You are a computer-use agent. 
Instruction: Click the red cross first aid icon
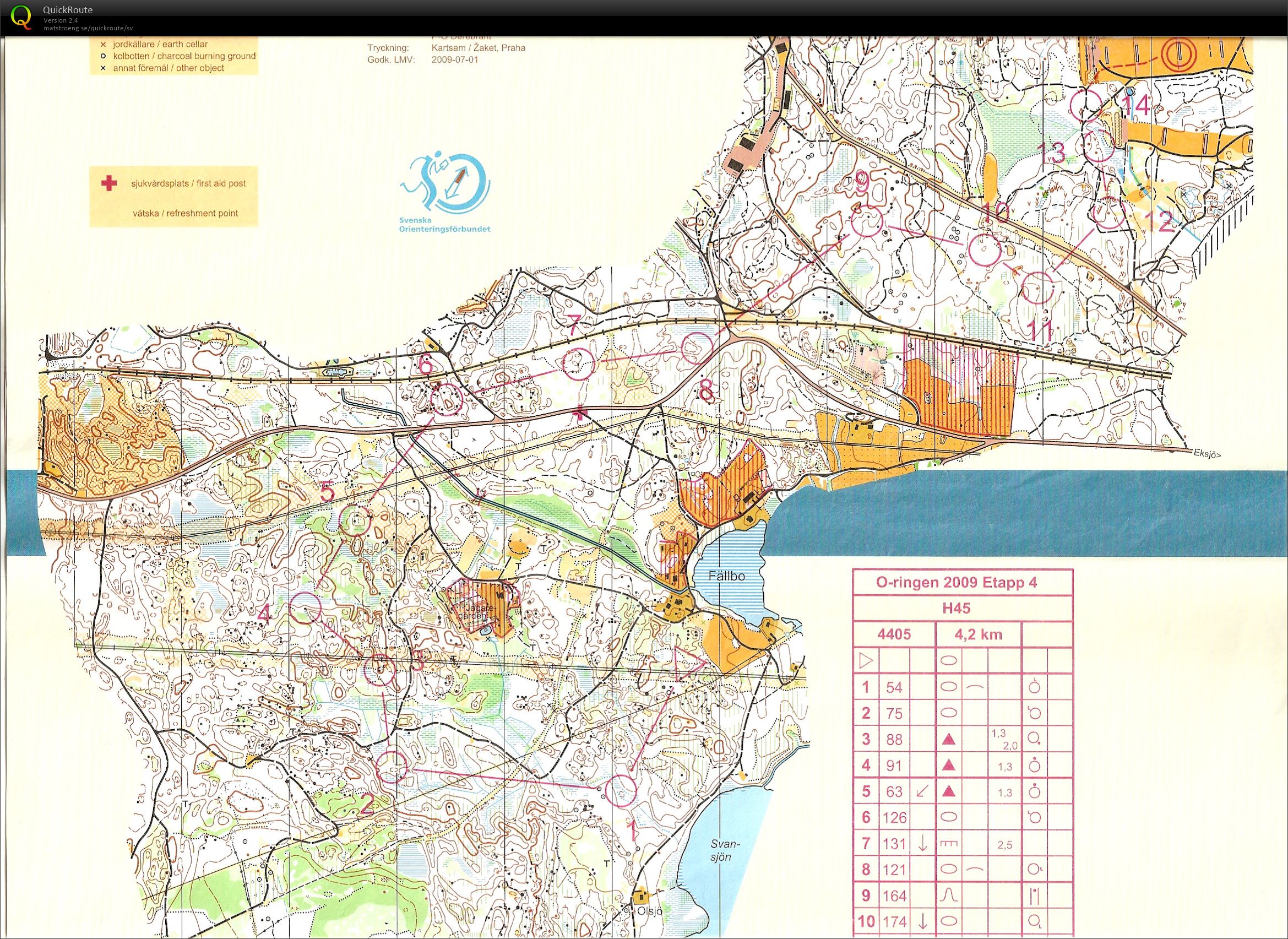click(108, 183)
